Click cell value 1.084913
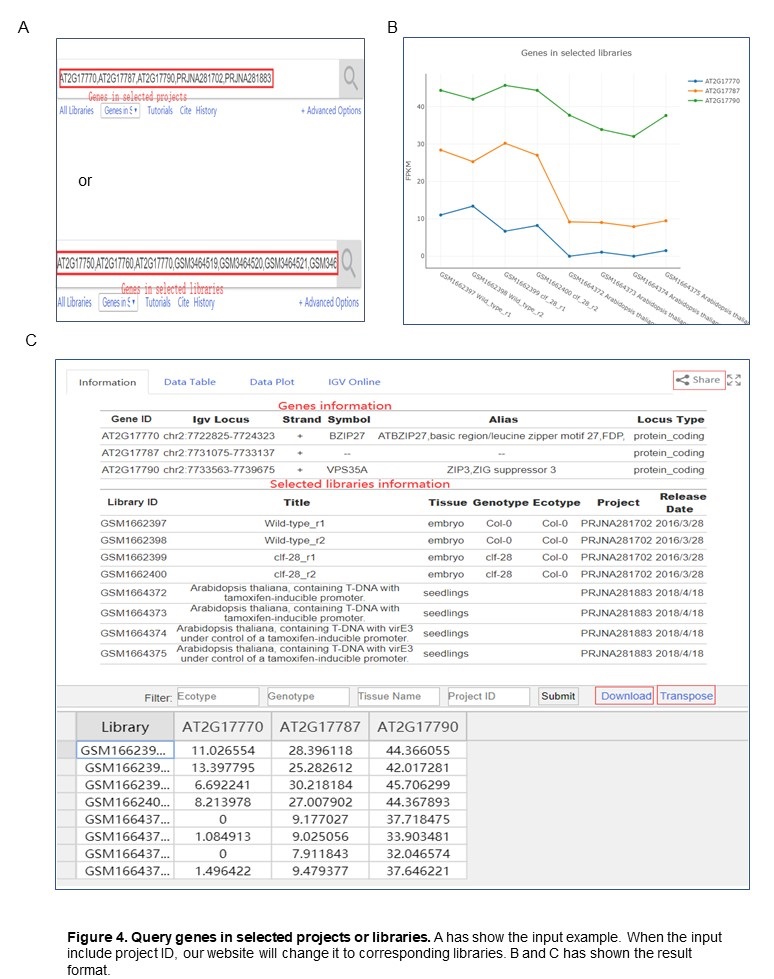774x979 pixels. pyautogui.click(x=223, y=837)
